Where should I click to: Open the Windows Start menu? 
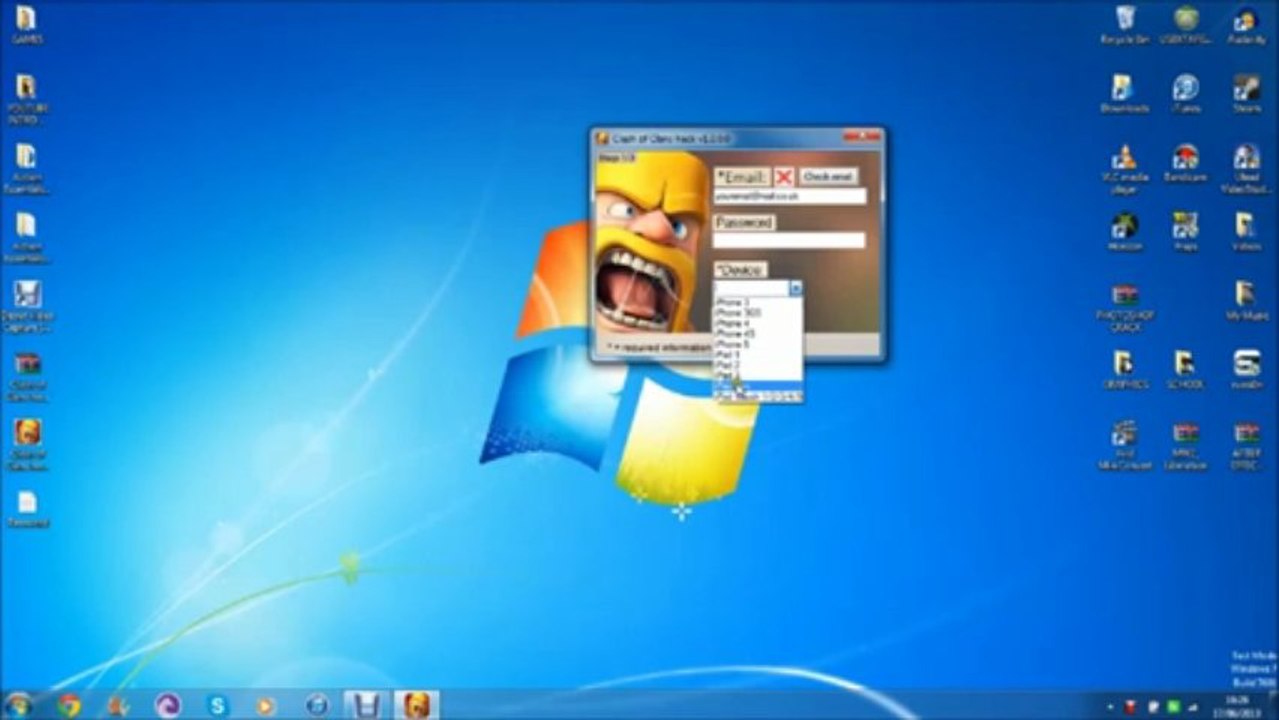click(19, 705)
